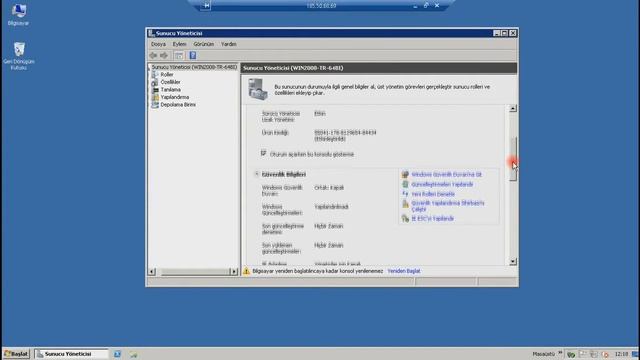
Task: Select Yapılandırma in the console tree
Action: pyautogui.click(x=175, y=97)
